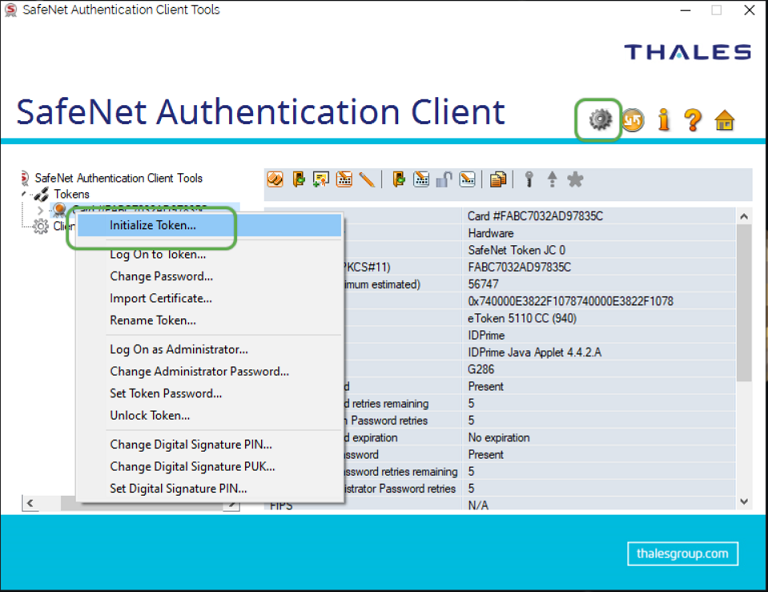Click first Log On to Token toolbar icon
The width and height of the screenshot is (768, 592).
click(298, 179)
